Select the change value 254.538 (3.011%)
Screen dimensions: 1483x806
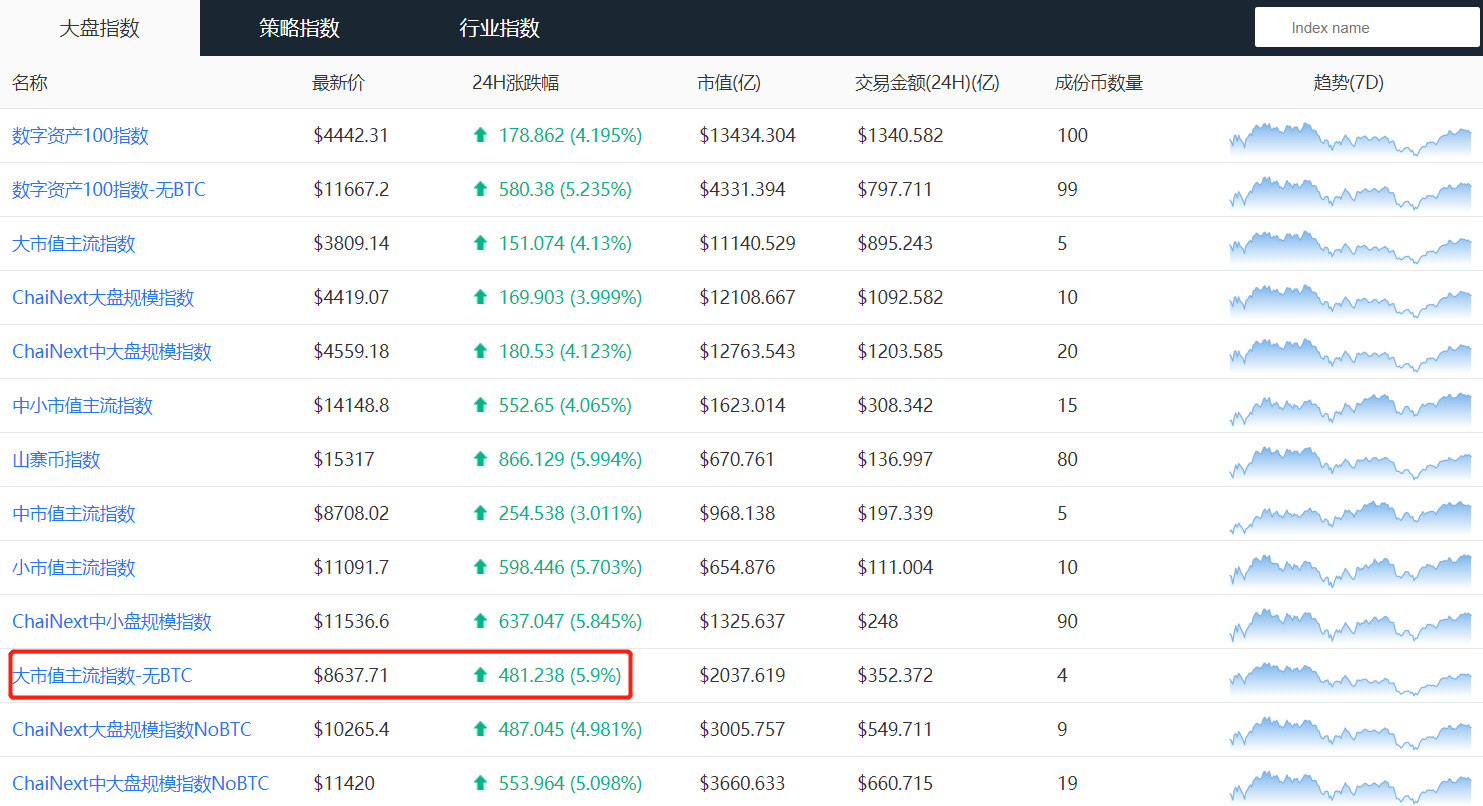pyautogui.click(x=570, y=514)
